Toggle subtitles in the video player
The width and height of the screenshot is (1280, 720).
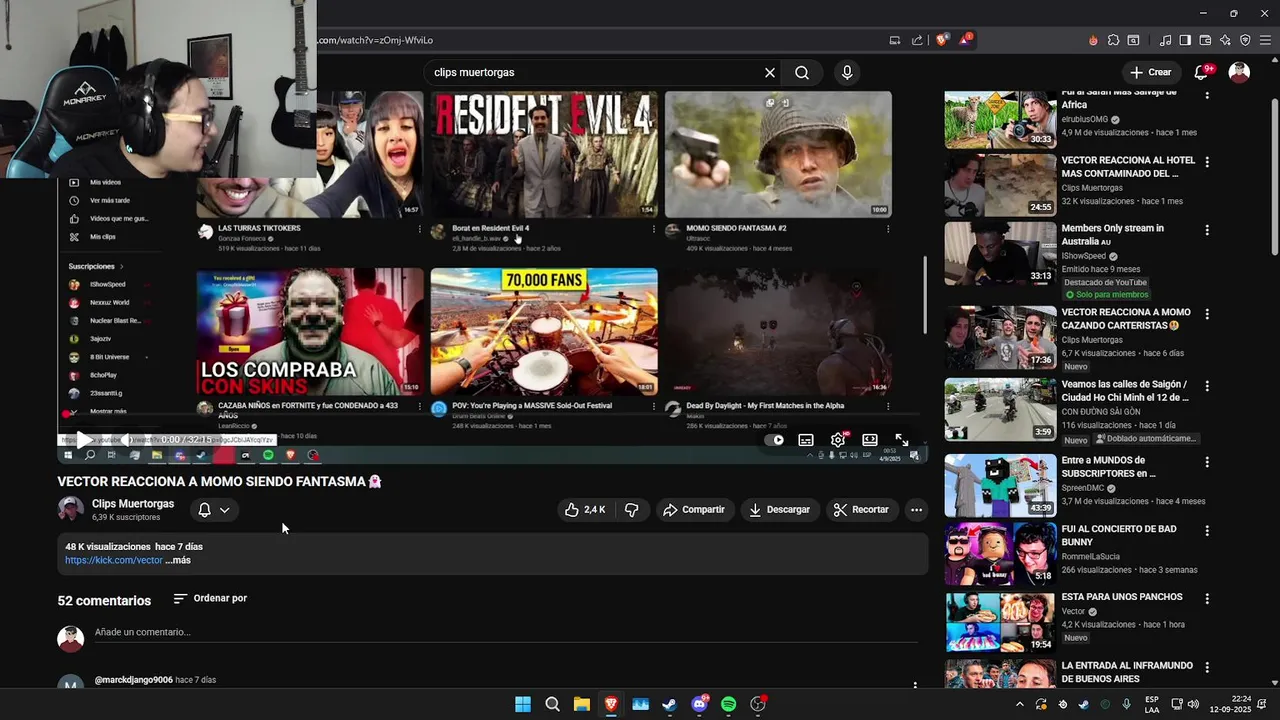tap(806, 440)
